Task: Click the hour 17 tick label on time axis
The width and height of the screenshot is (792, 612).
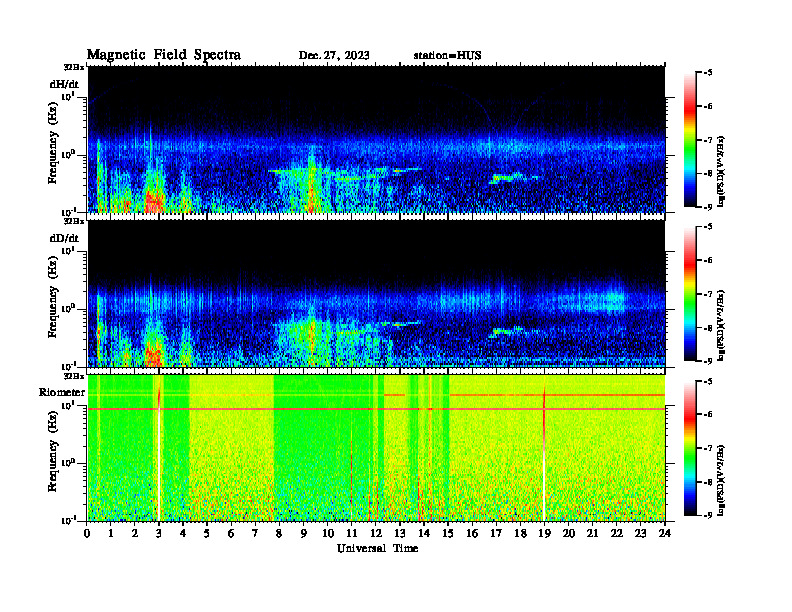Action: tap(497, 533)
